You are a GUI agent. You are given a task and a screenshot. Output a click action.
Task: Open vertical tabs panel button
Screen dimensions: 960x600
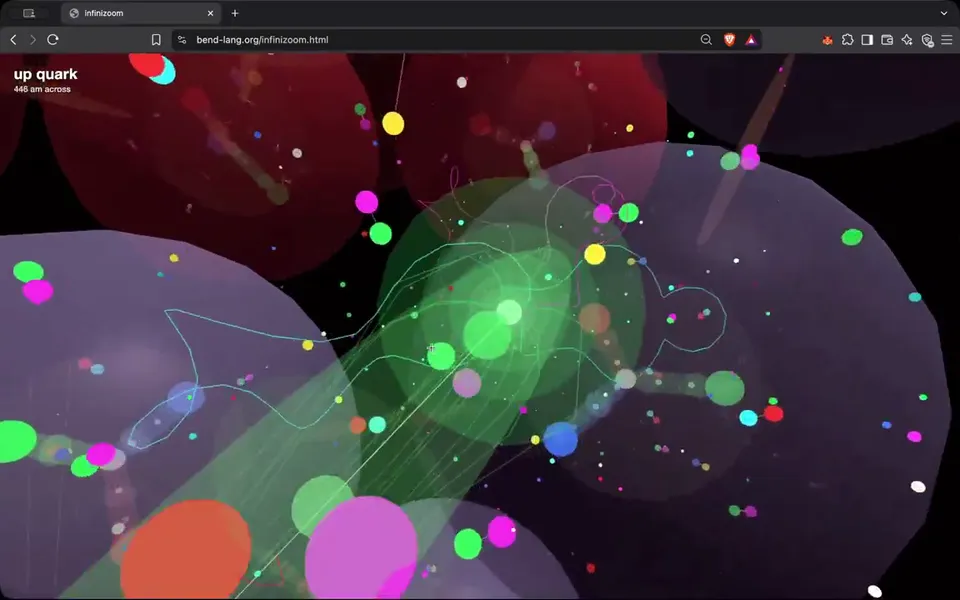29,13
